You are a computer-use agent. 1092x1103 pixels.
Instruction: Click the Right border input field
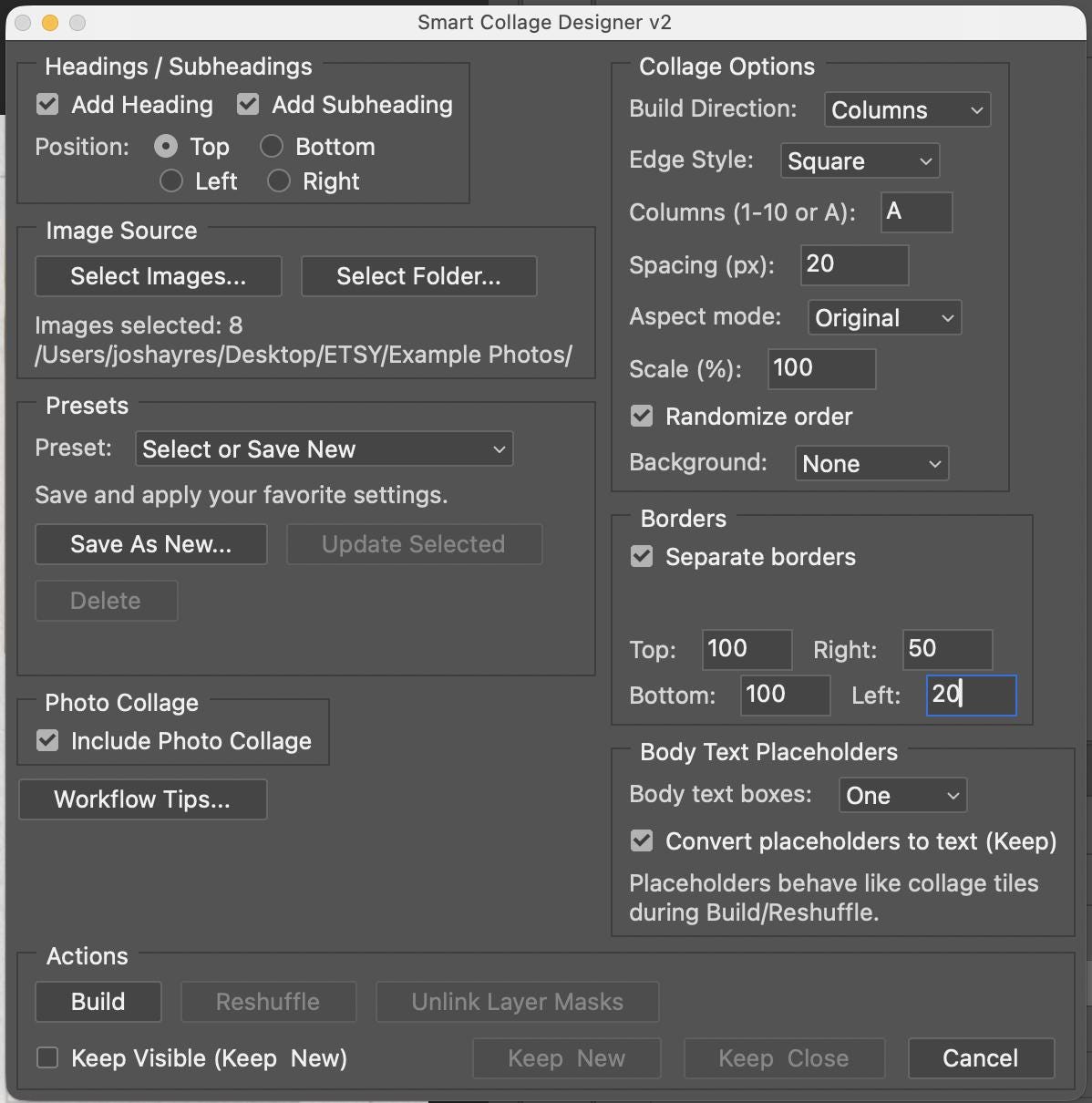948,649
